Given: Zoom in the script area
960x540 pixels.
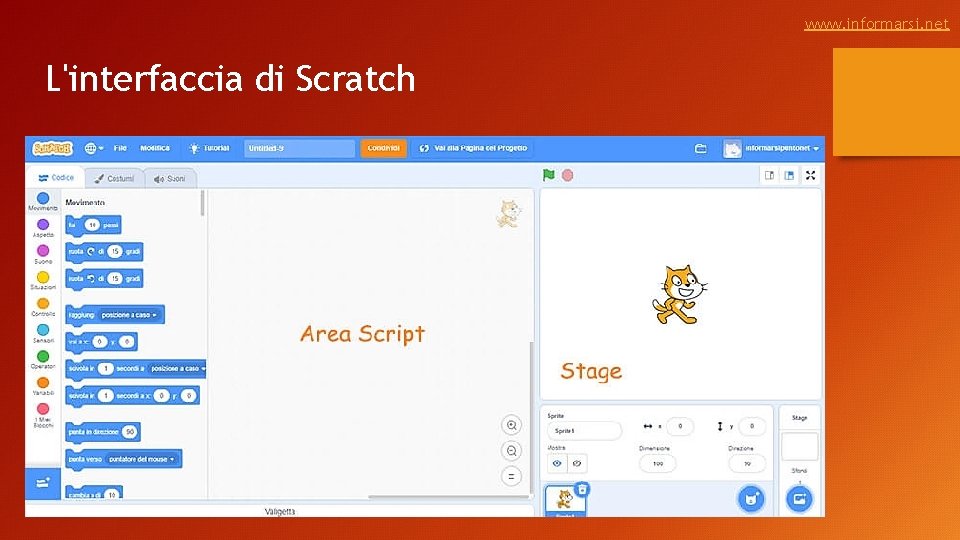Looking at the screenshot, I should tap(511, 425).
